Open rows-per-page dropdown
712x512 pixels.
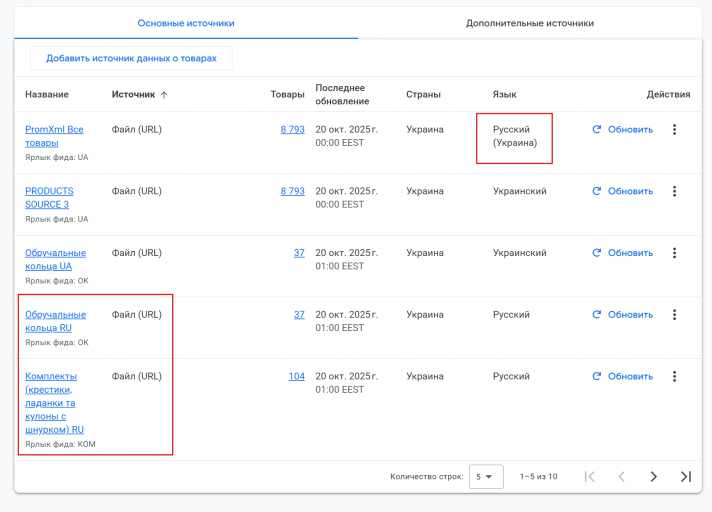tap(486, 477)
